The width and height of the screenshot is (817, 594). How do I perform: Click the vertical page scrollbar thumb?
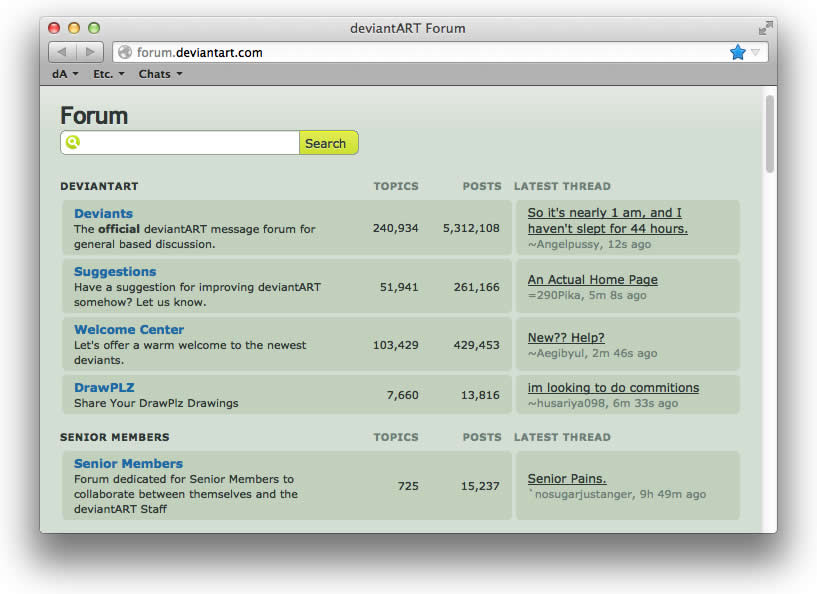(x=770, y=134)
